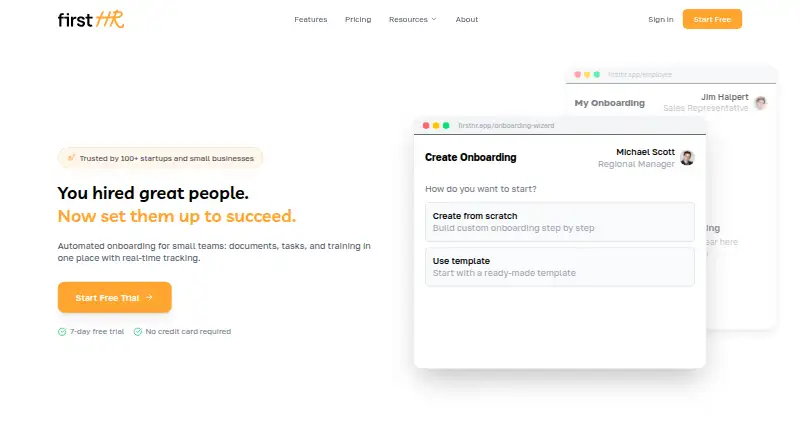Click the firsthr.app/onboarding-wizard address bar
Screen dimensions: 800x440
[x=506, y=126]
